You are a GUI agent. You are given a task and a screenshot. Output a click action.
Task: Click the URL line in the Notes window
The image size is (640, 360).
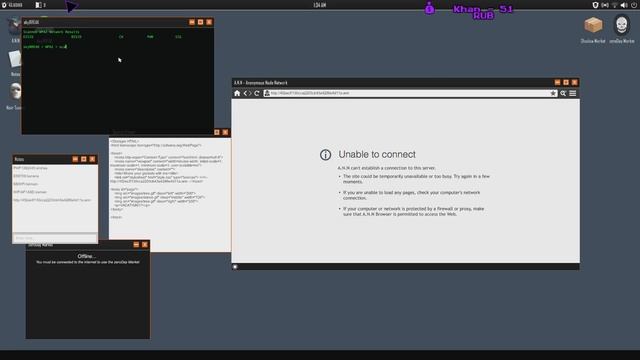tap(52, 200)
